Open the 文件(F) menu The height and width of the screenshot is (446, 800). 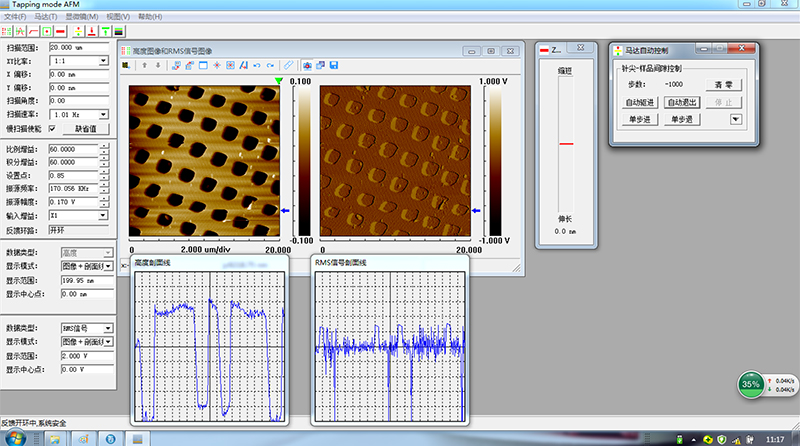tap(15, 17)
